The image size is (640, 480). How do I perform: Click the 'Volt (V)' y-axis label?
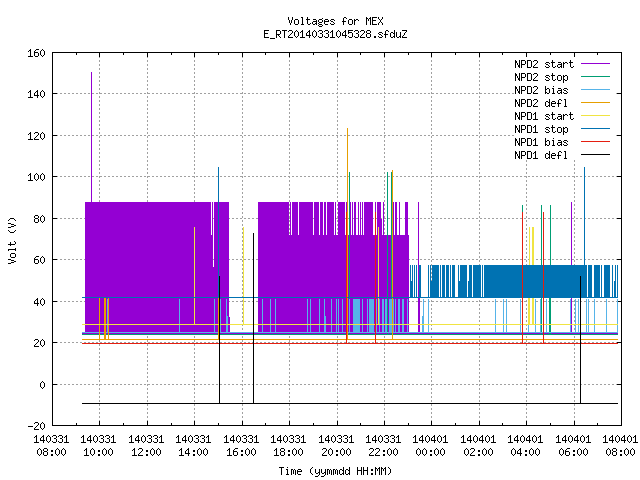(12, 240)
